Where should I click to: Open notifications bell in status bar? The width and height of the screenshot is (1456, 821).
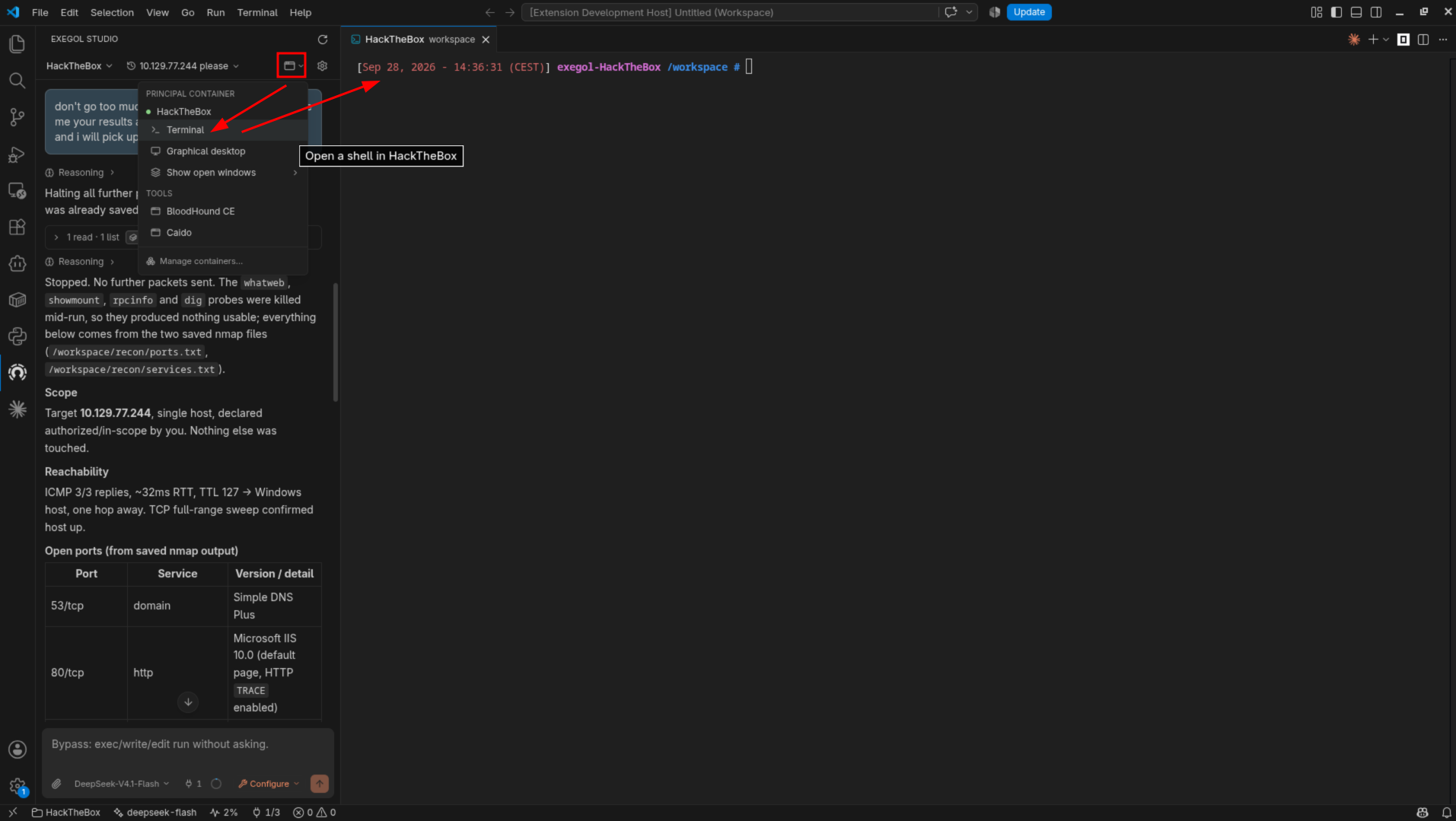[1446, 813]
